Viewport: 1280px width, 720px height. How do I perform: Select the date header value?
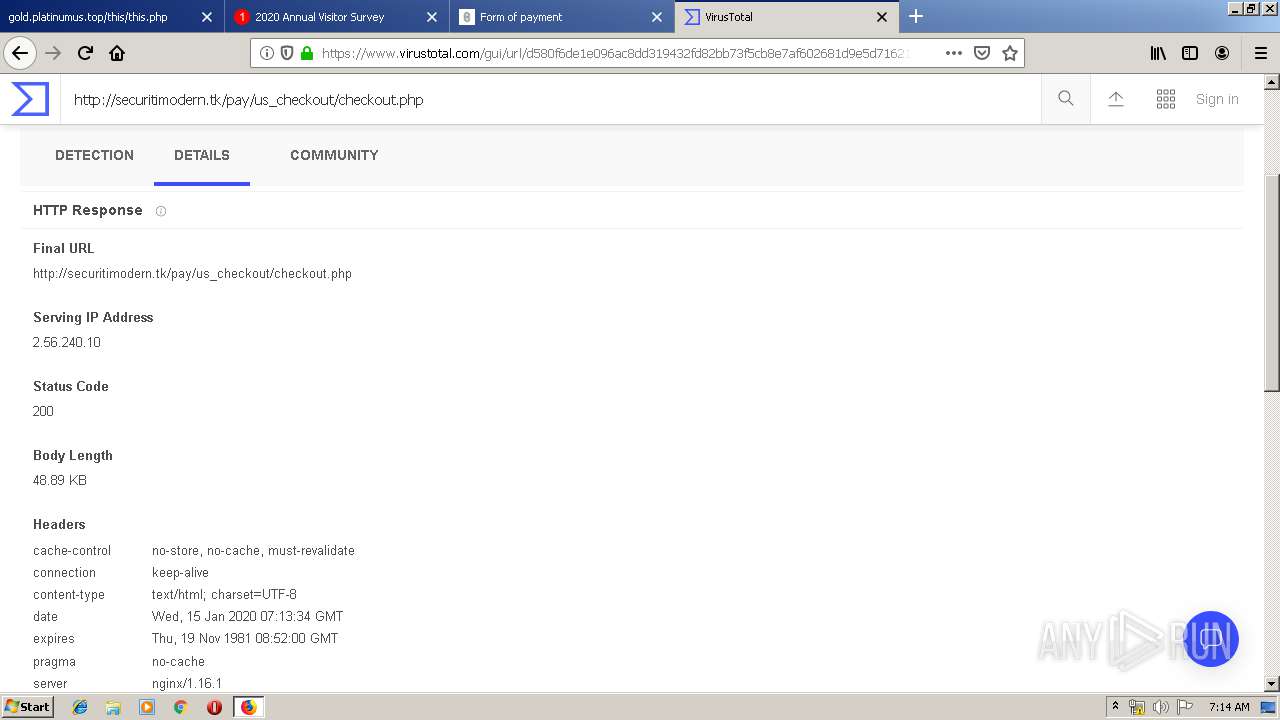coord(247,616)
